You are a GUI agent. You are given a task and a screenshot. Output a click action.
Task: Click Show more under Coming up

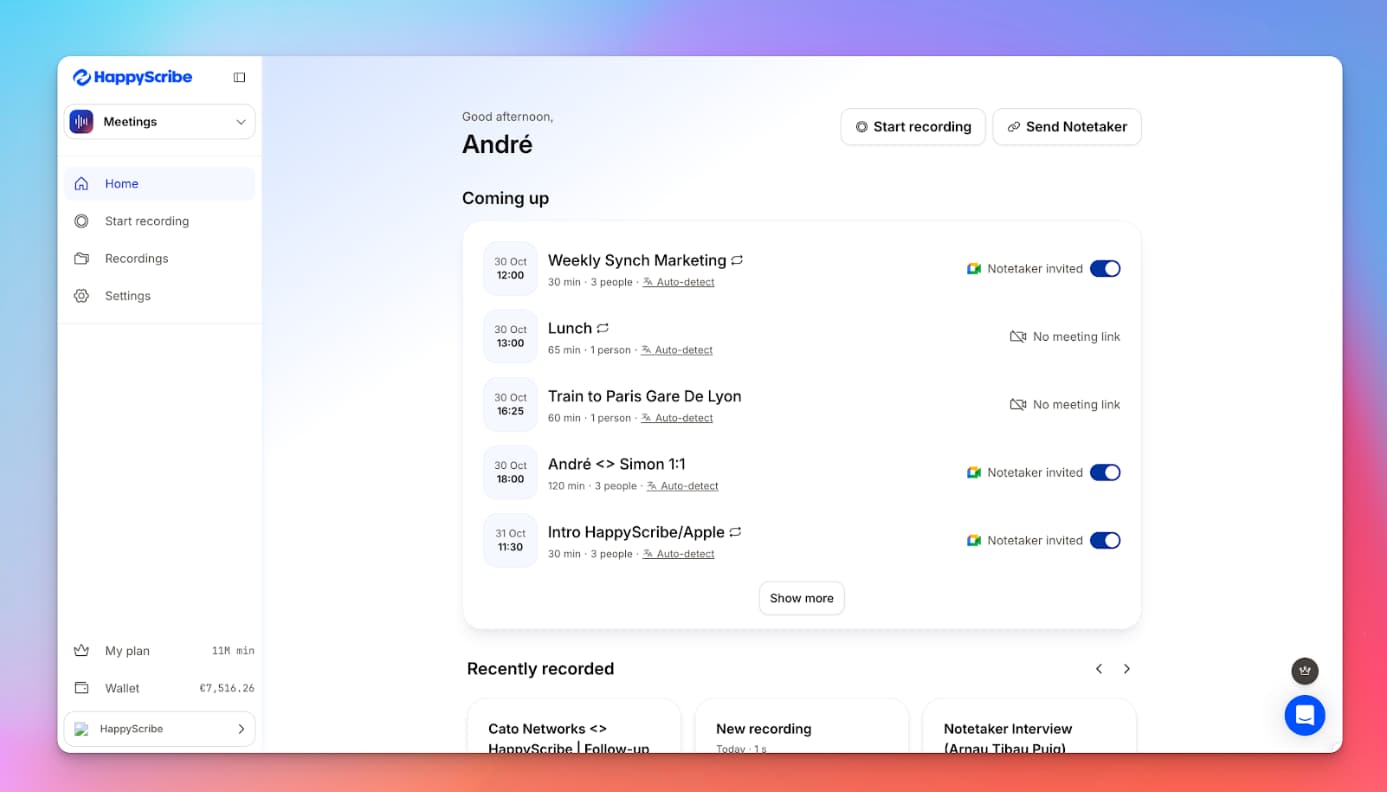[801, 598]
